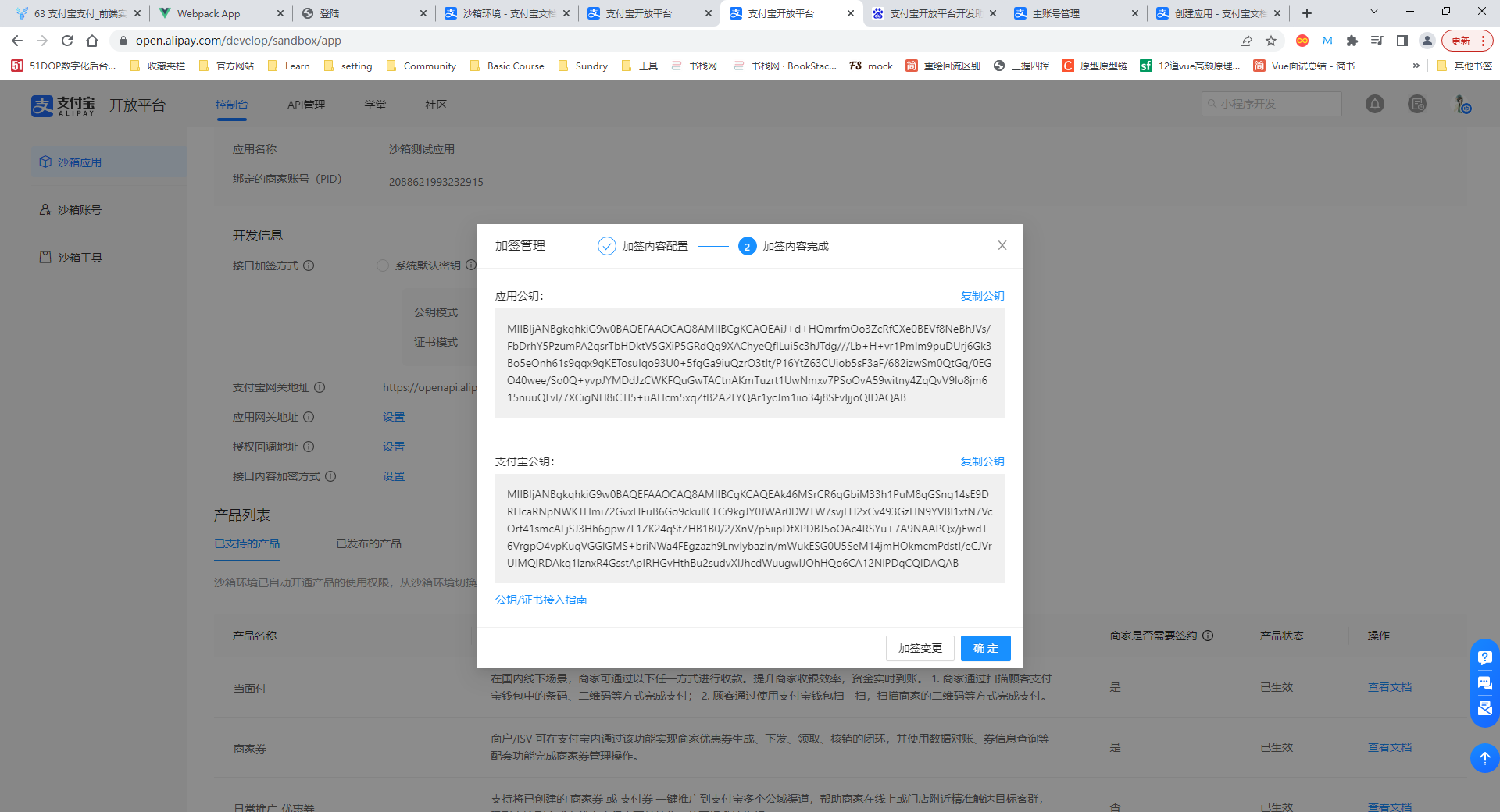Copy the 支付宝公钥 via 复制公钥 link
This screenshot has height=812, width=1500.
click(982, 461)
